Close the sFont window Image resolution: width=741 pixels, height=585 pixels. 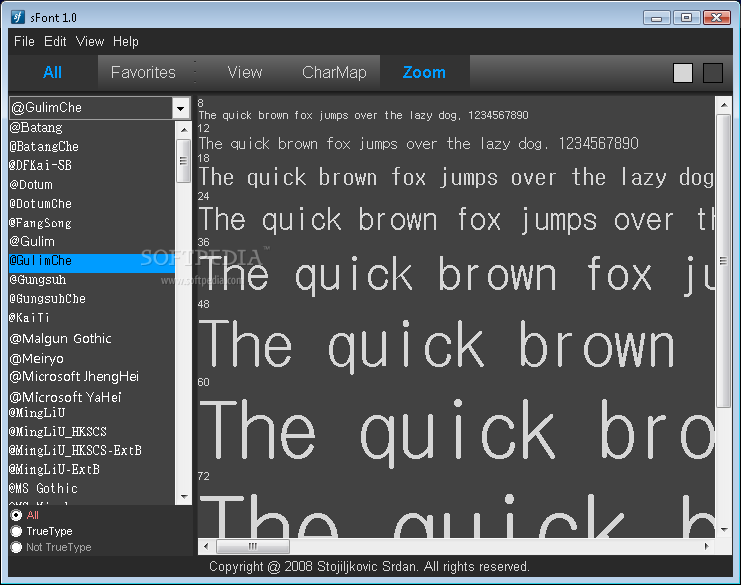[x=716, y=18]
